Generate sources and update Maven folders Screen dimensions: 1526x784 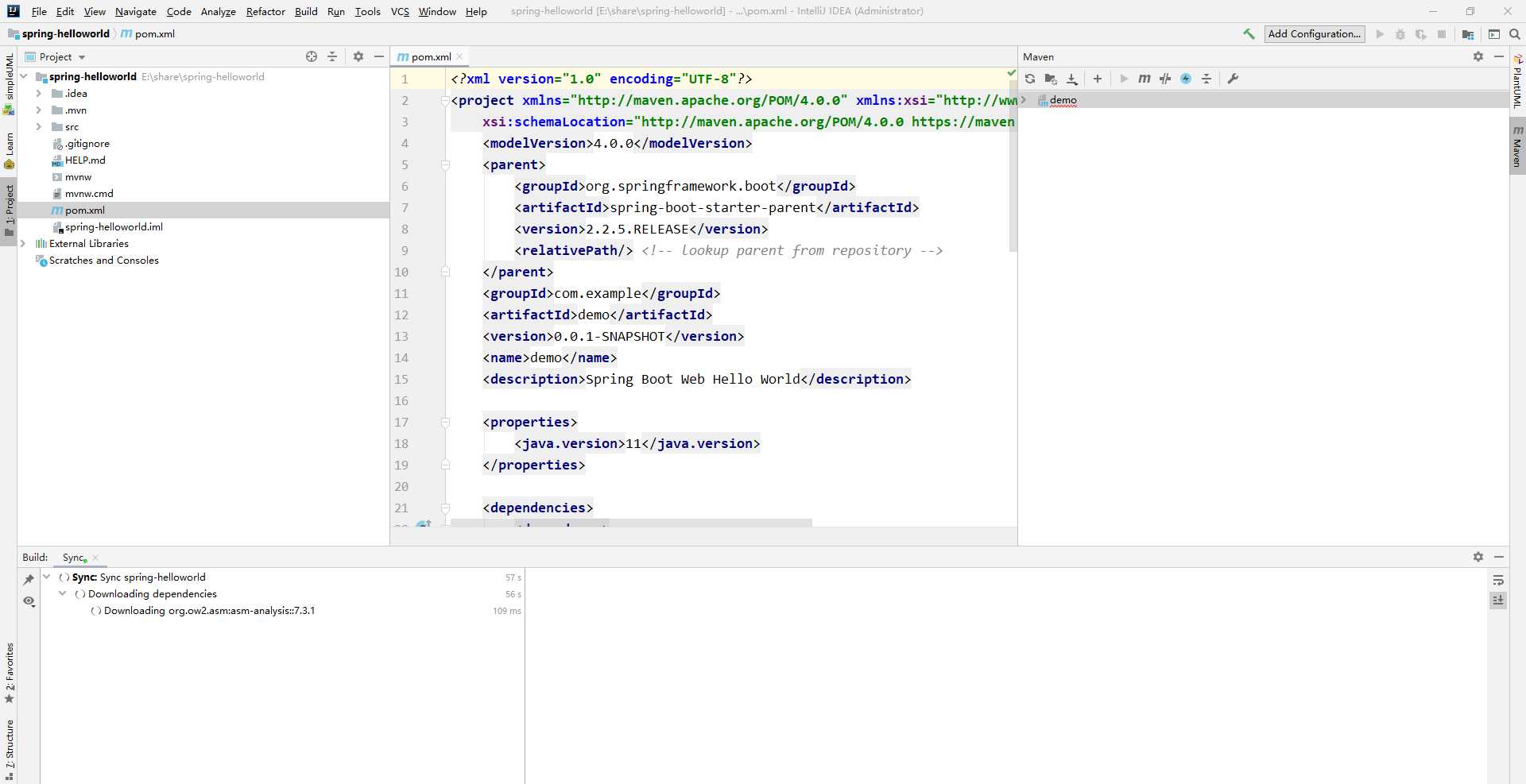pos(1051,79)
